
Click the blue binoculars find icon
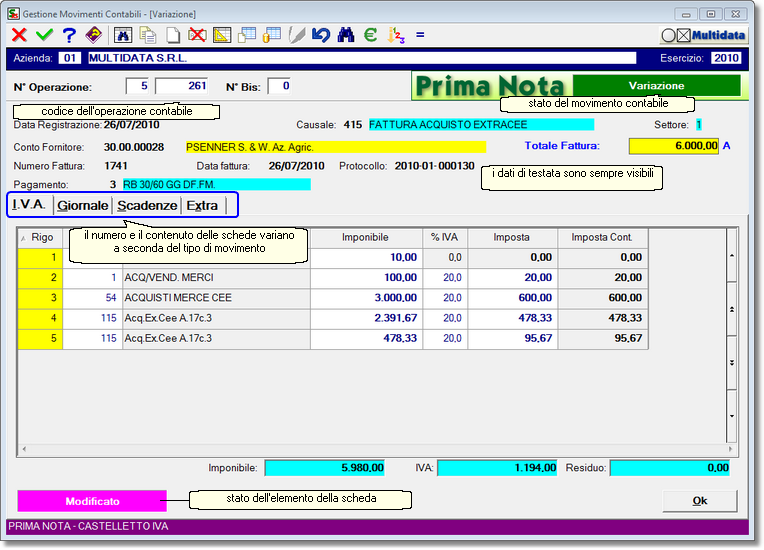pyautogui.click(x=346, y=35)
